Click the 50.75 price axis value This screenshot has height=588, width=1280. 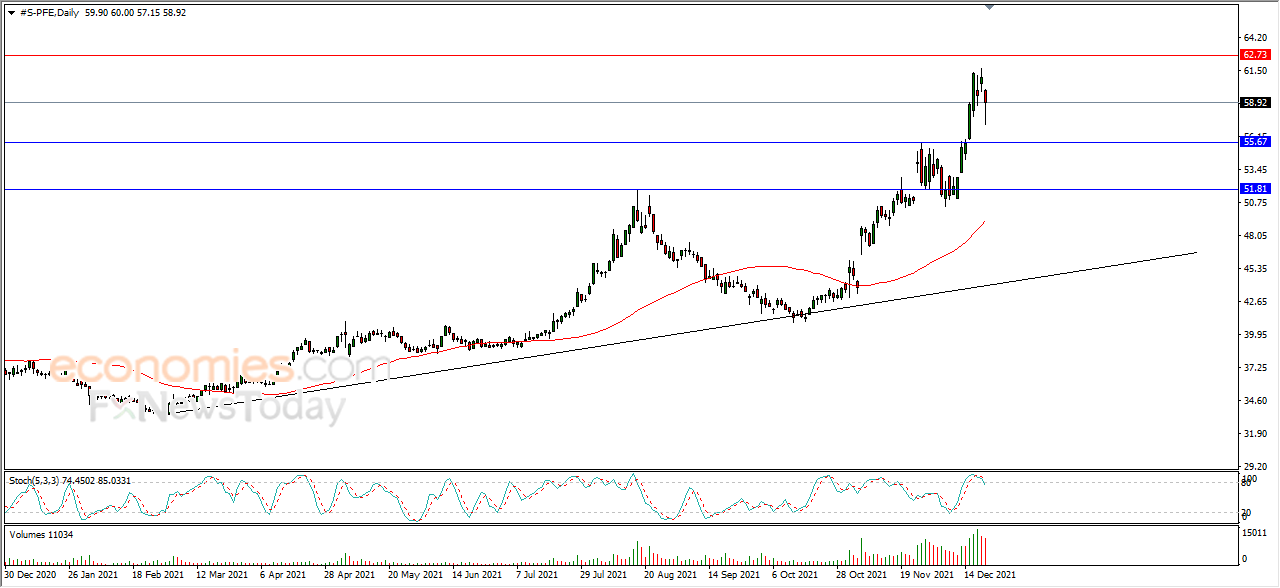1255,203
